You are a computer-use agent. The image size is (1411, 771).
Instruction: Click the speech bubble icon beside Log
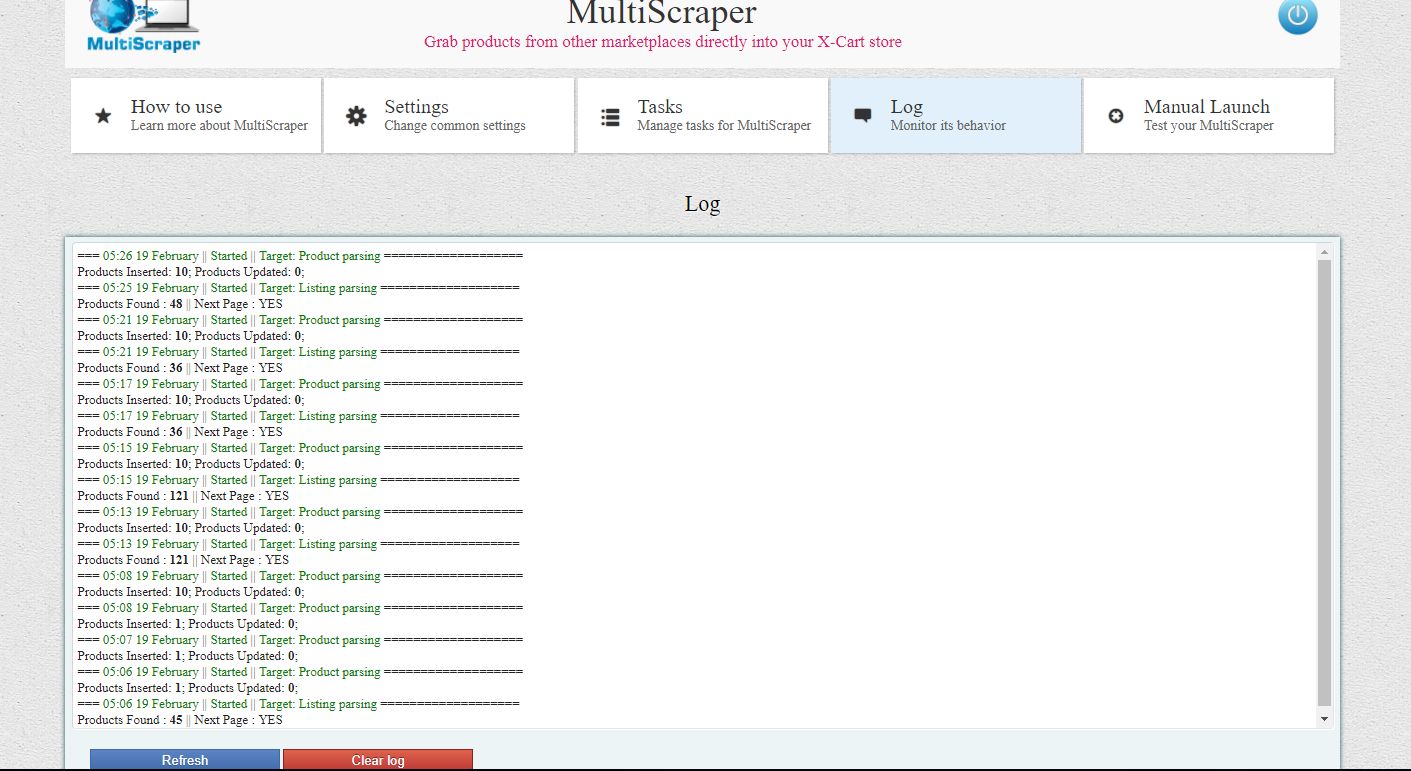point(863,117)
